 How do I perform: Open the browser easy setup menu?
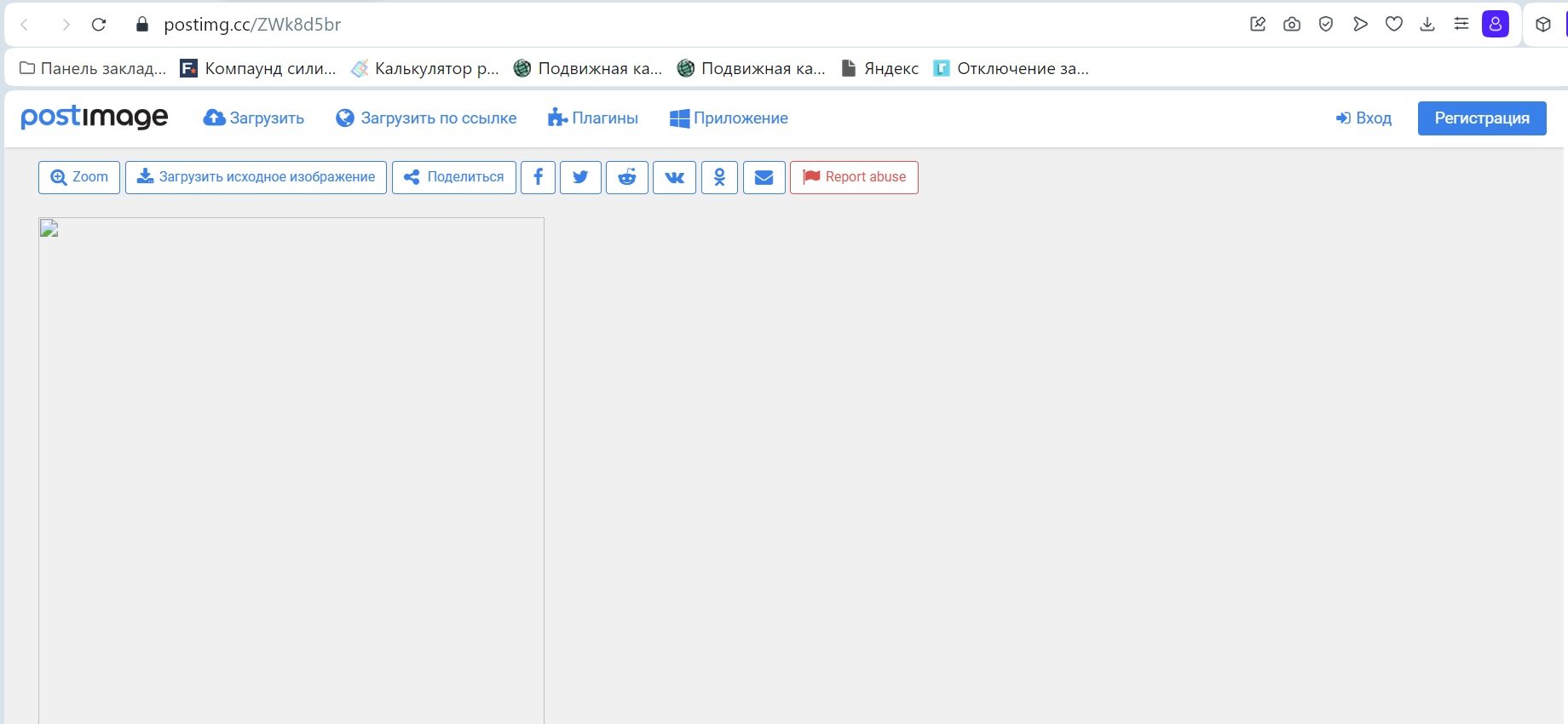pyautogui.click(x=1461, y=25)
